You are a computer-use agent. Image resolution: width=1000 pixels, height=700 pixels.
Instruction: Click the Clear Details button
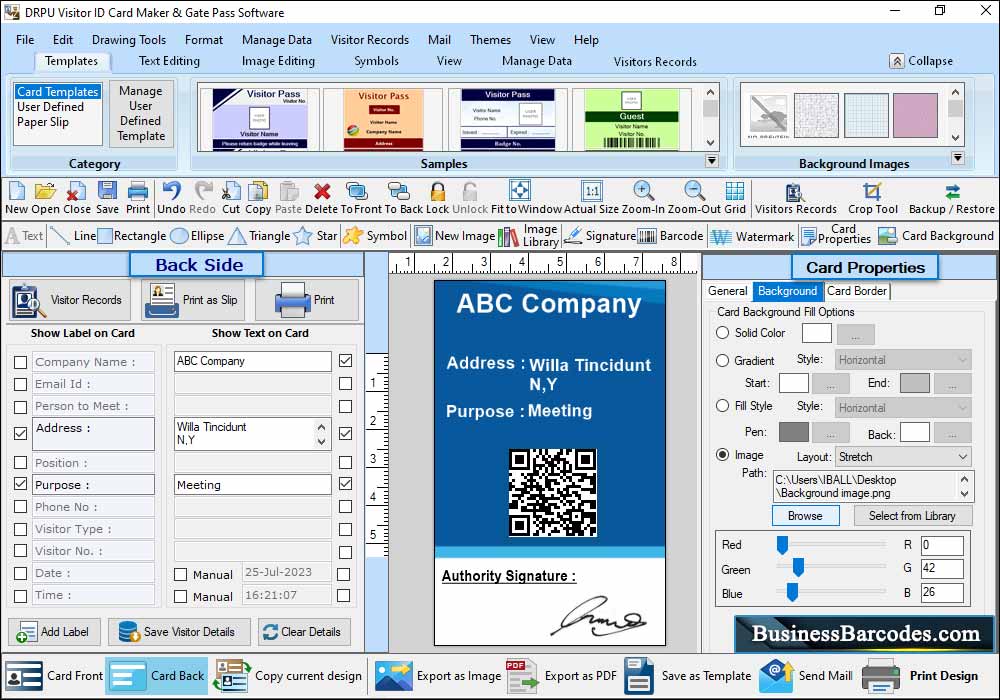[x=304, y=632]
